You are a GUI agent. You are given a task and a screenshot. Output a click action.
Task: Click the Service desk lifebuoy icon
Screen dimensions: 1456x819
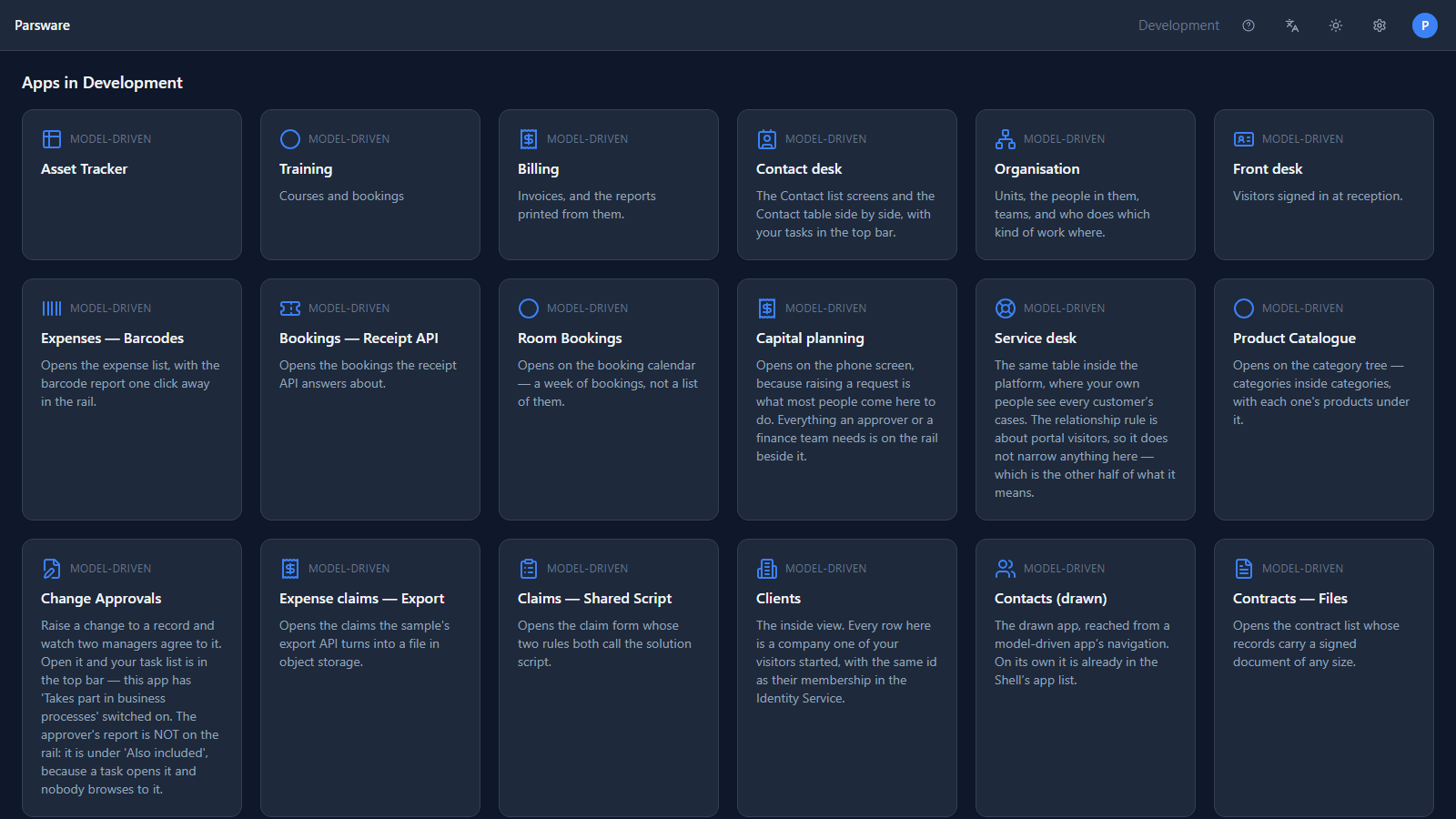coord(1006,308)
